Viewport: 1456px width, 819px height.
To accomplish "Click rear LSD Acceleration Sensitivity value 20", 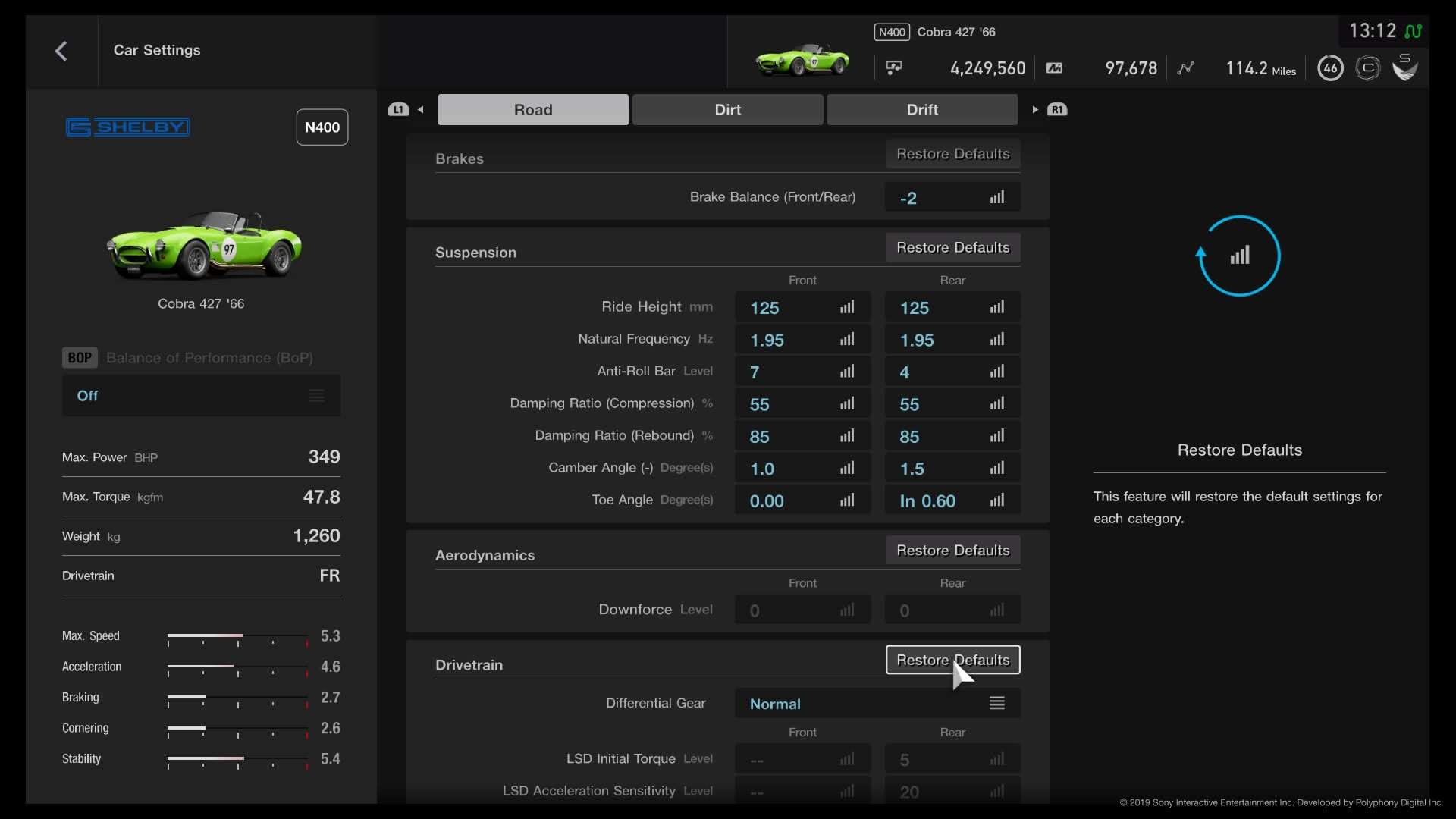I will click(x=952, y=791).
